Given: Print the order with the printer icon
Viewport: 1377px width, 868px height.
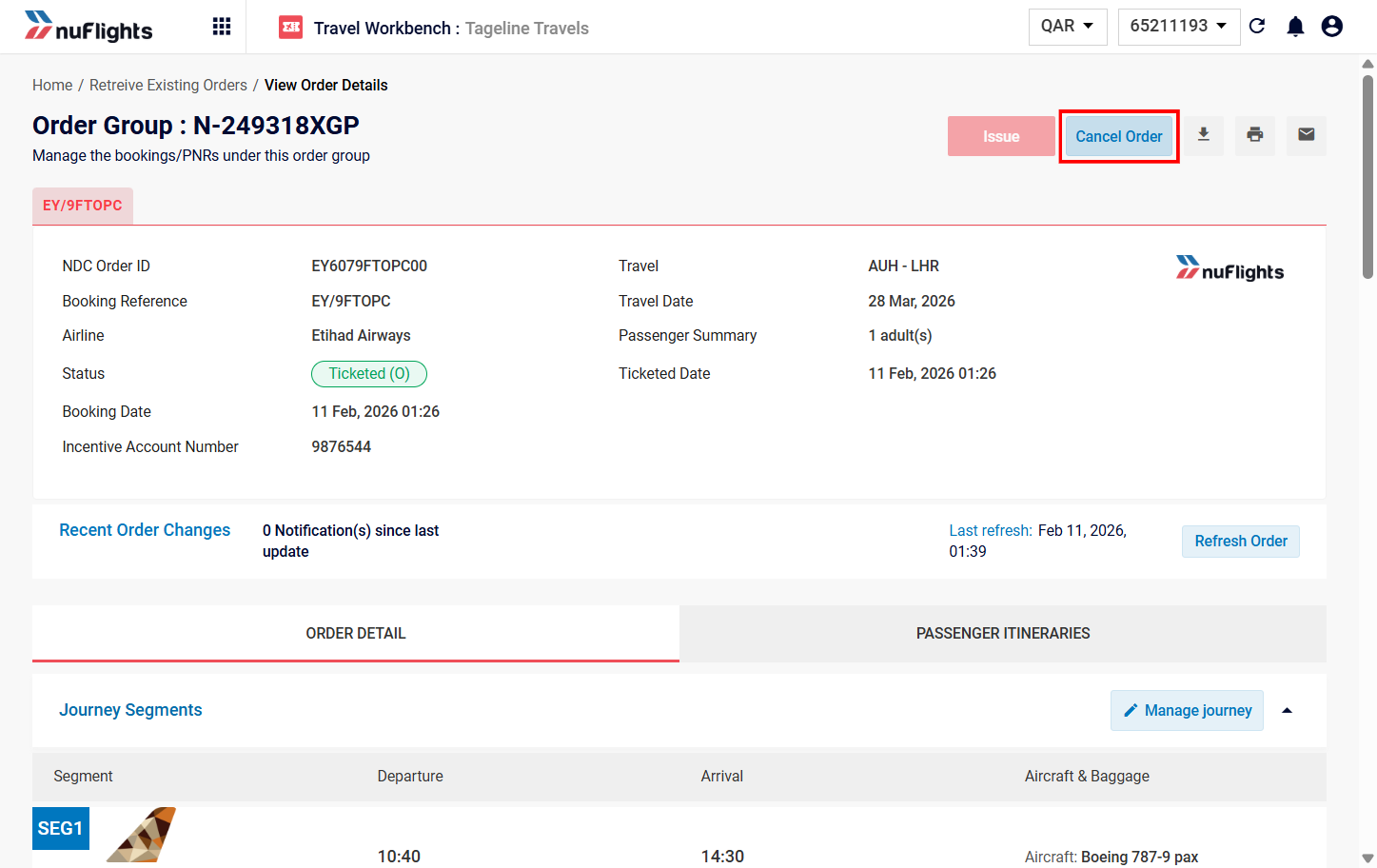Looking at the screenshot, I should 1255,135.
